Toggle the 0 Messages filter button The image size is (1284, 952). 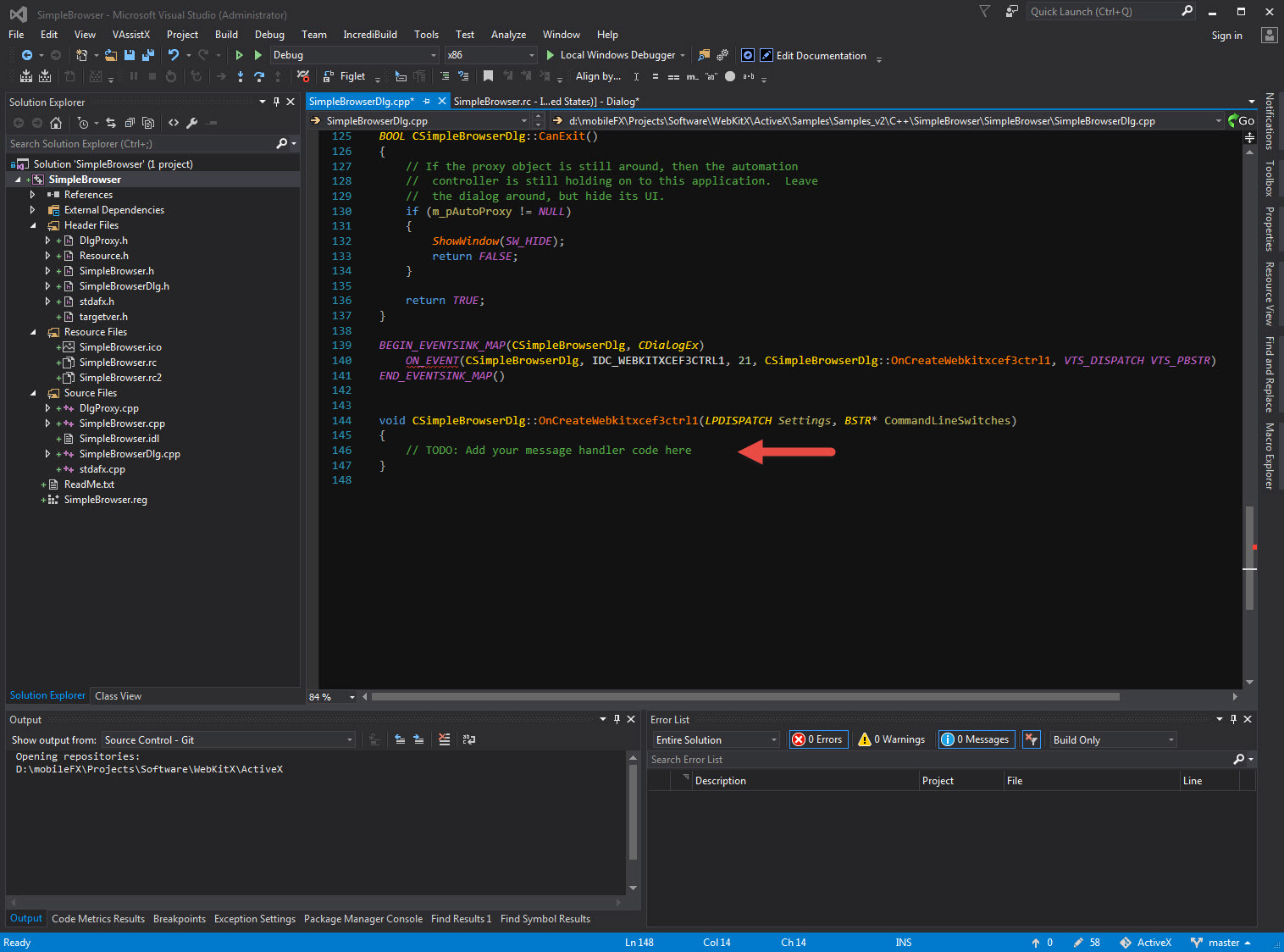pos(977,739)
